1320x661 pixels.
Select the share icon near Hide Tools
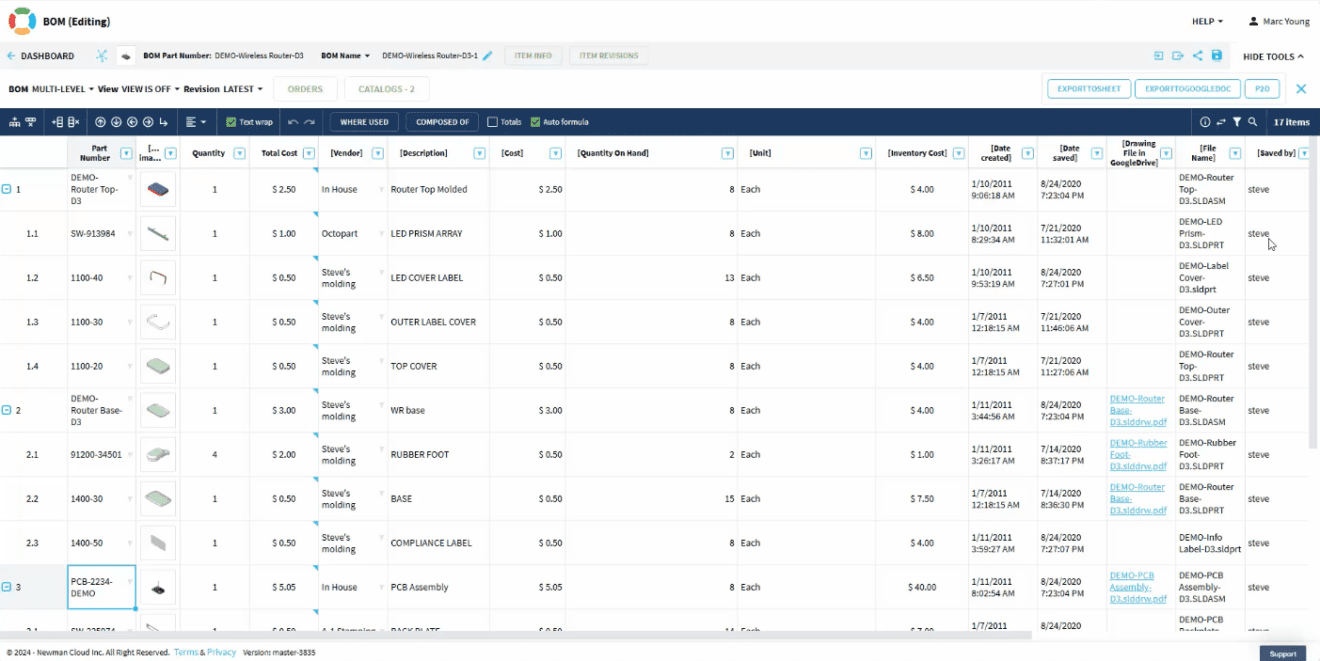(x=1198, y=56)
